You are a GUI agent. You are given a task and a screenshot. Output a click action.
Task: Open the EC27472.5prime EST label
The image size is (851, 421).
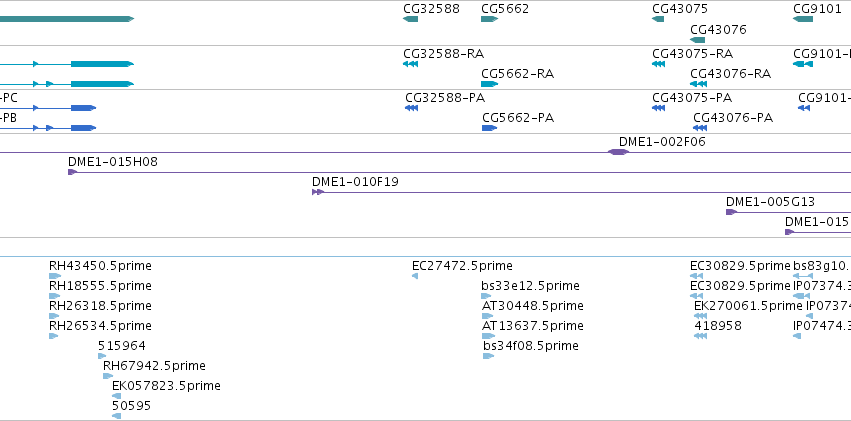pos(462,266)
